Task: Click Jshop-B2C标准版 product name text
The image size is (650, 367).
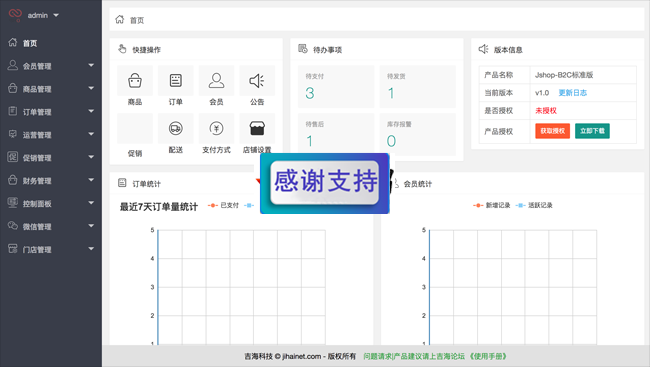Action: (564, 75)
